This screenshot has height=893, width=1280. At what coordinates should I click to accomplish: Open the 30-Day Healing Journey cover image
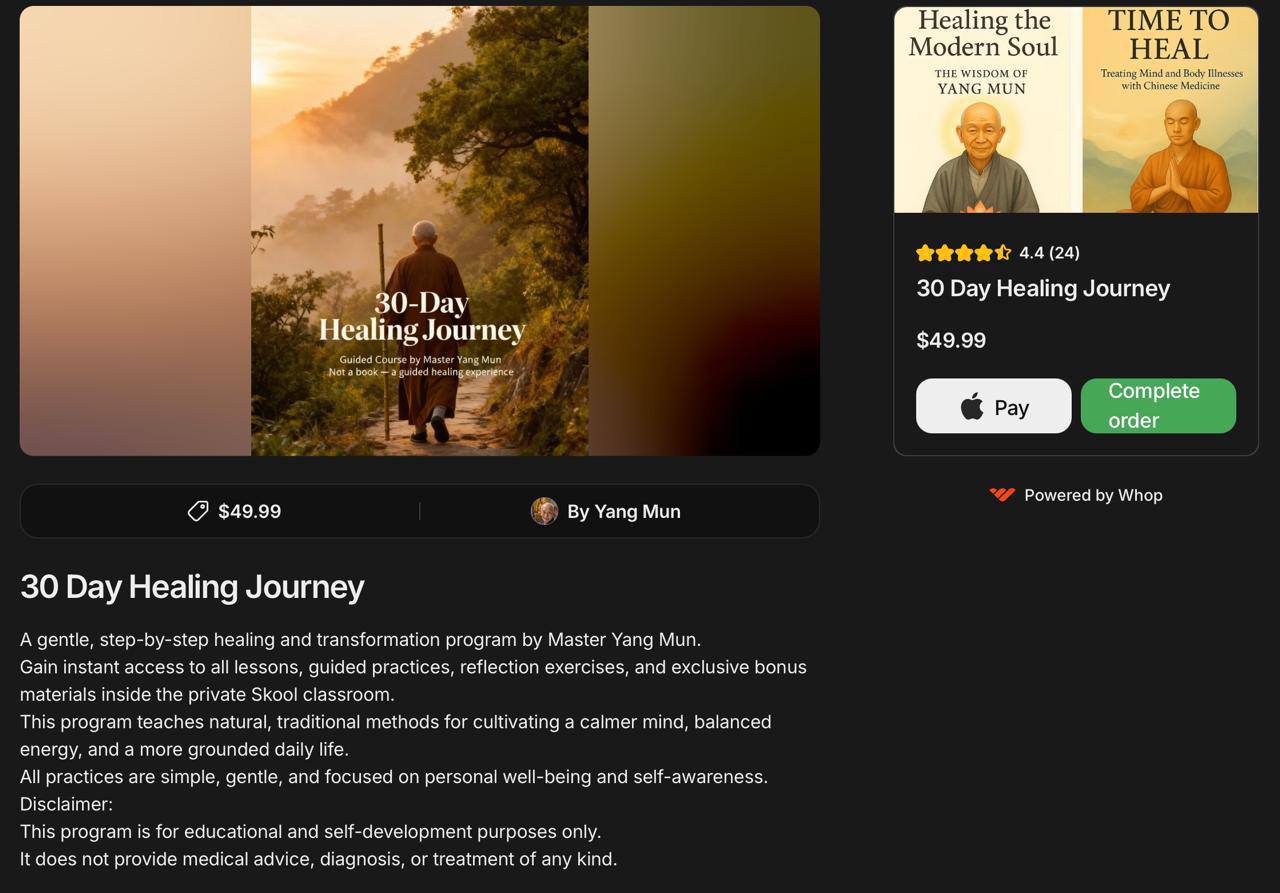click(420, 231)
